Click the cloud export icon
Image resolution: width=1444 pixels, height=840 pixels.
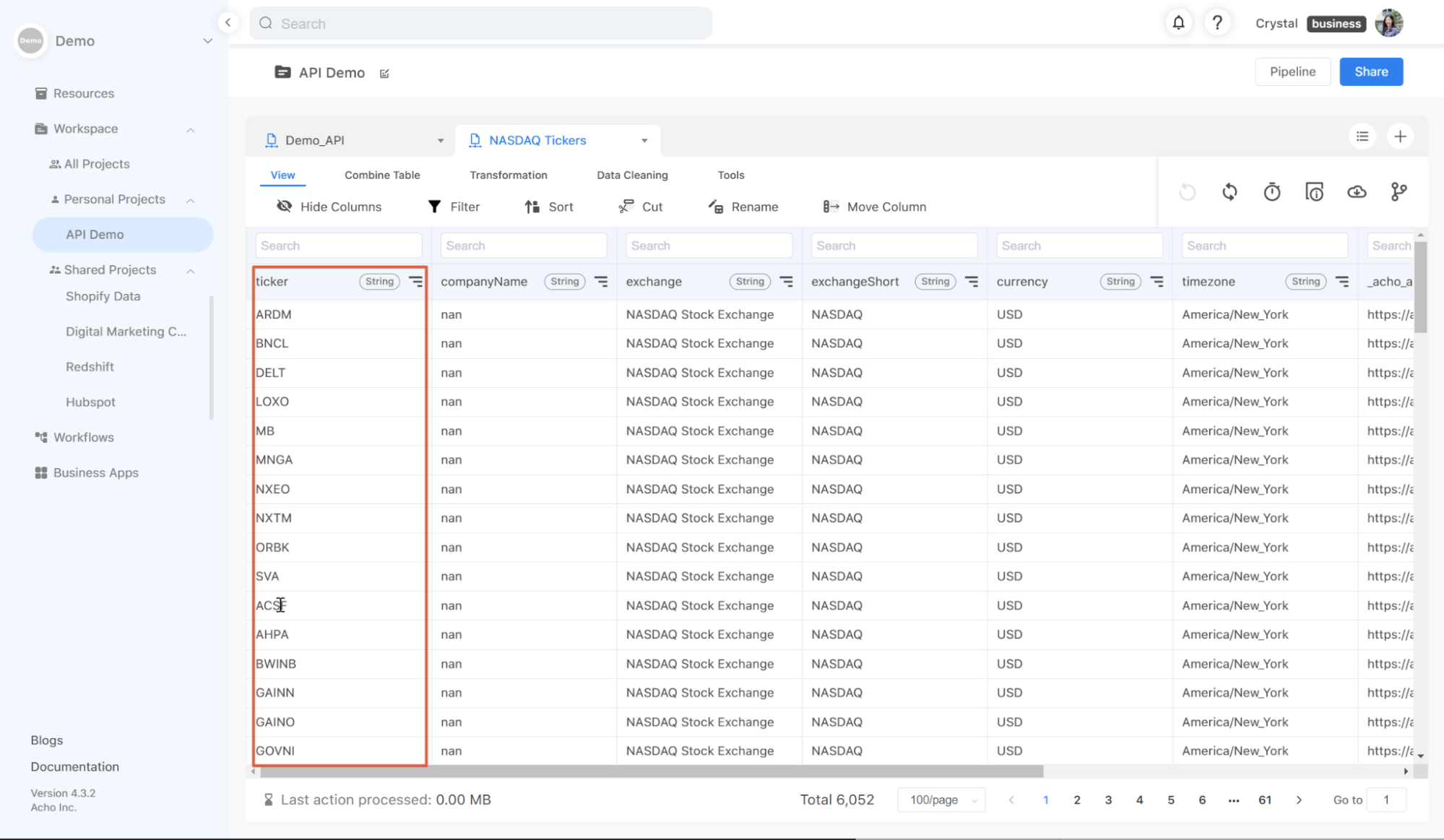click(1357, 192)
